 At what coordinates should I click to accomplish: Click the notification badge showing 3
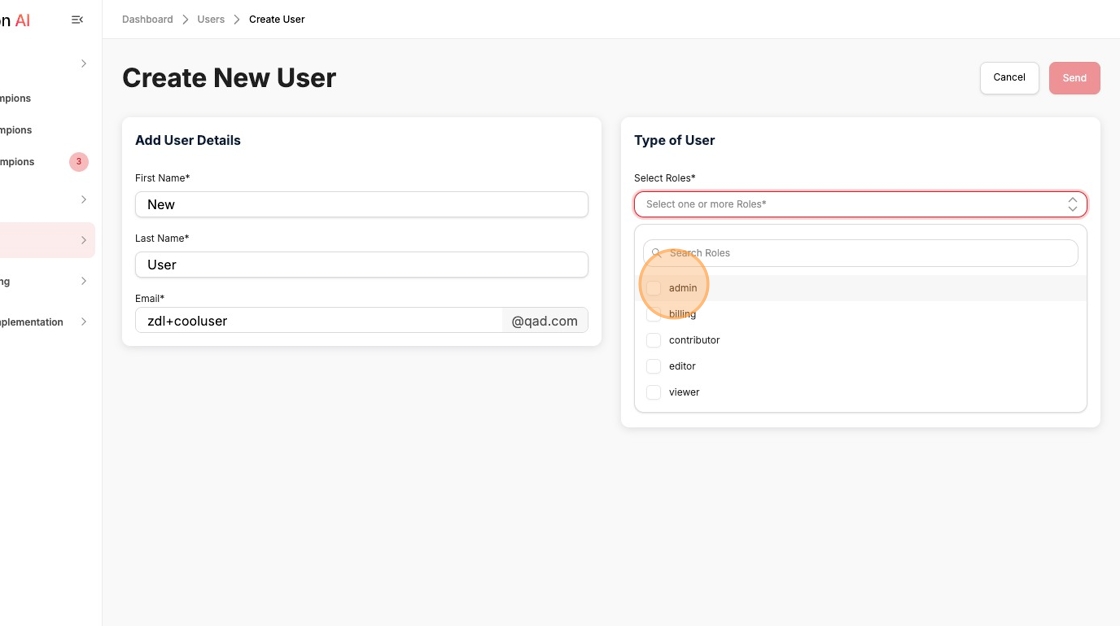coord(79,162)
